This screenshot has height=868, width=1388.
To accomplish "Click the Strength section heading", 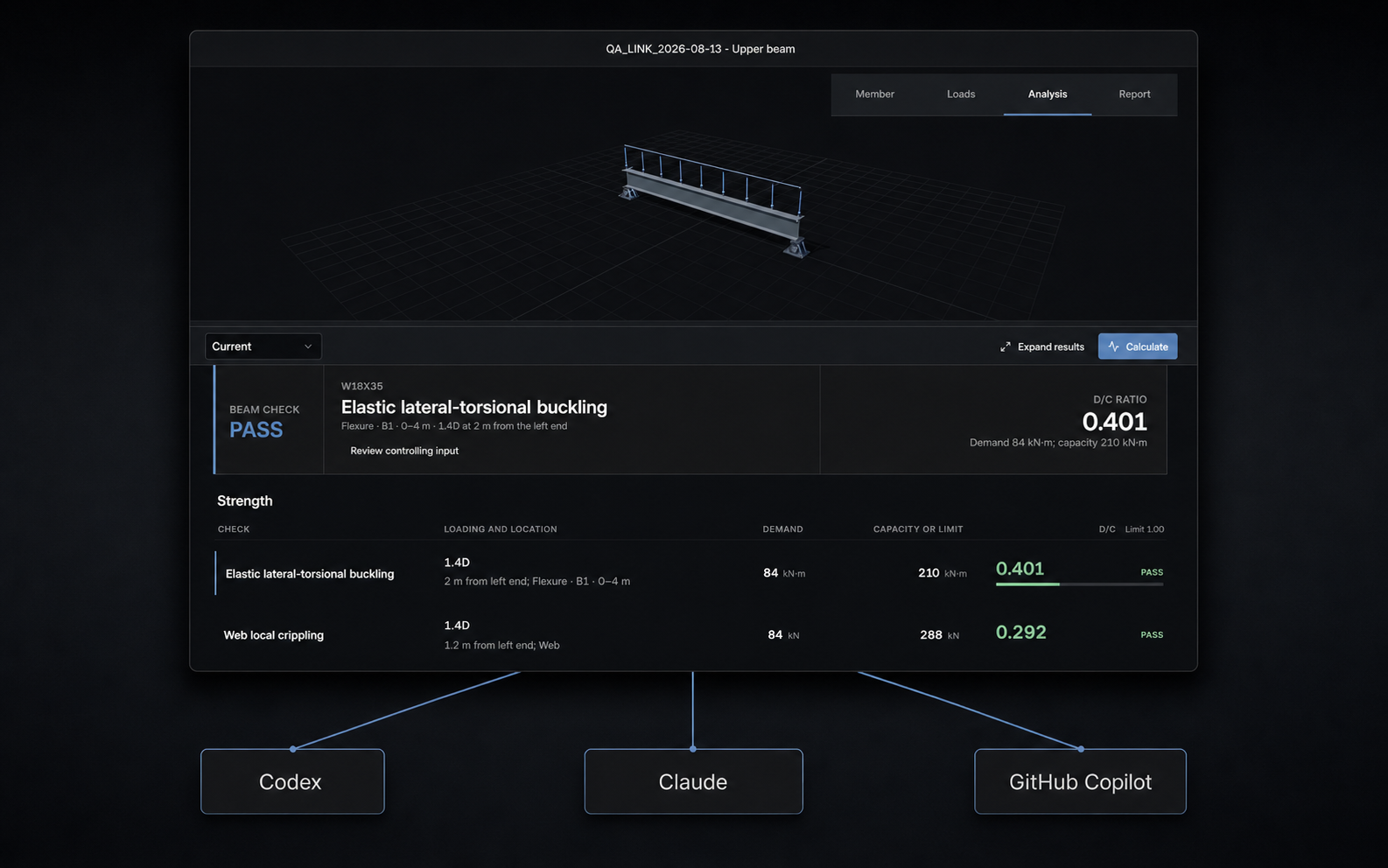I will [245, 500].
